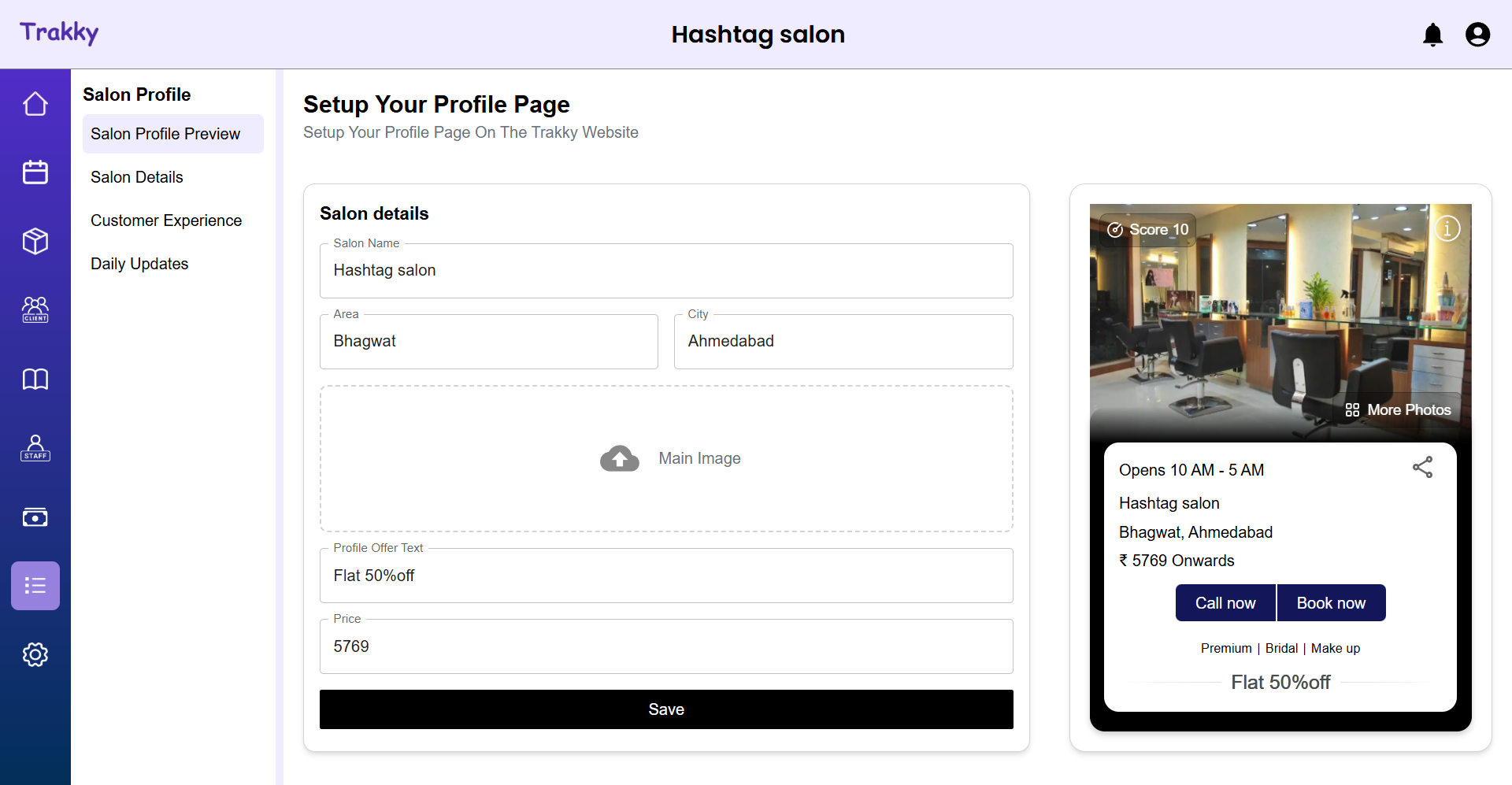Viewport: 1512px width, 785px height.
Task: Open the payments/cash sidebar icon
Action: [35, 517]
